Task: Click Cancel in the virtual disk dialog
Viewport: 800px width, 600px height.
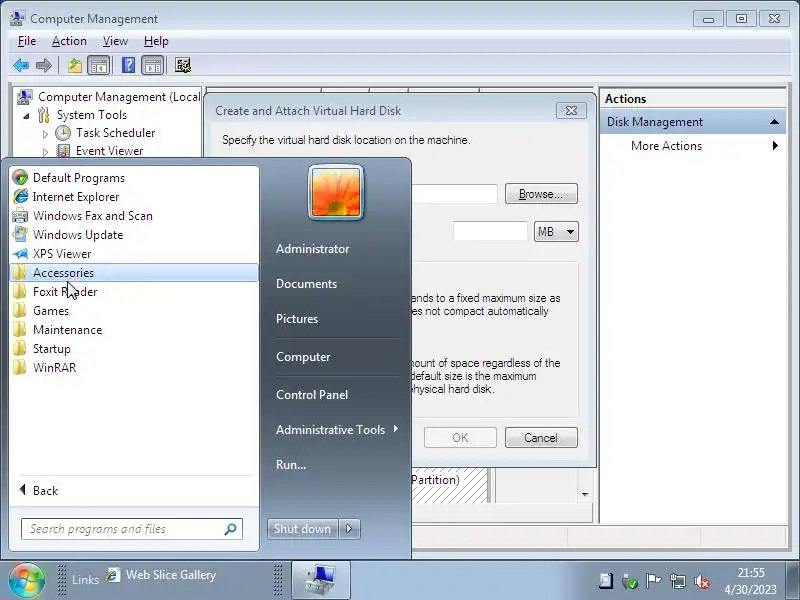Action: [541, 438]
